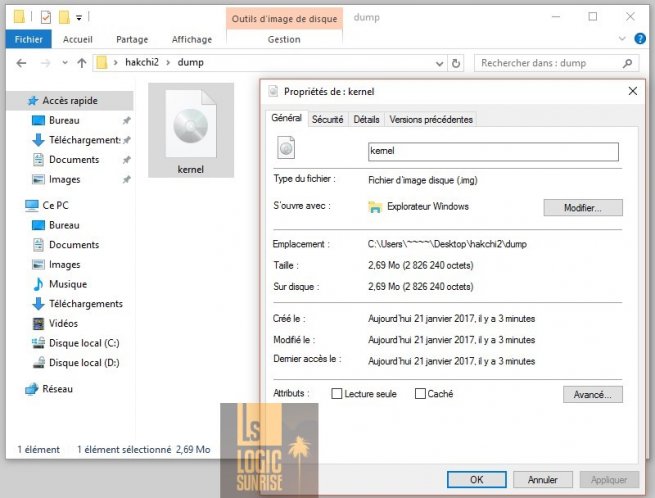This screenshot has width=655, height=498.
Task: Open the Versions précédentes tab
Action: (x=431, y=119)
